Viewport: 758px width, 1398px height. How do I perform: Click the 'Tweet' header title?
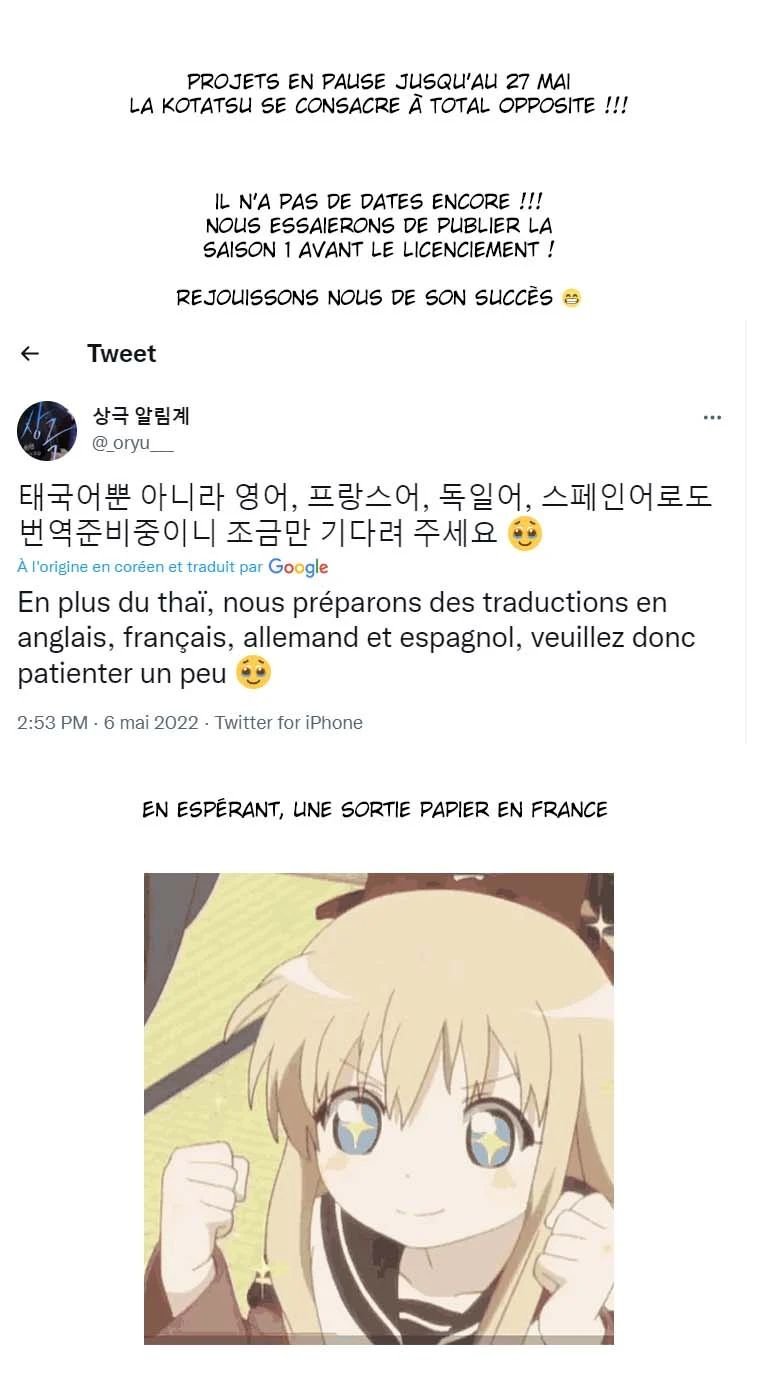(x=122, y=353)
